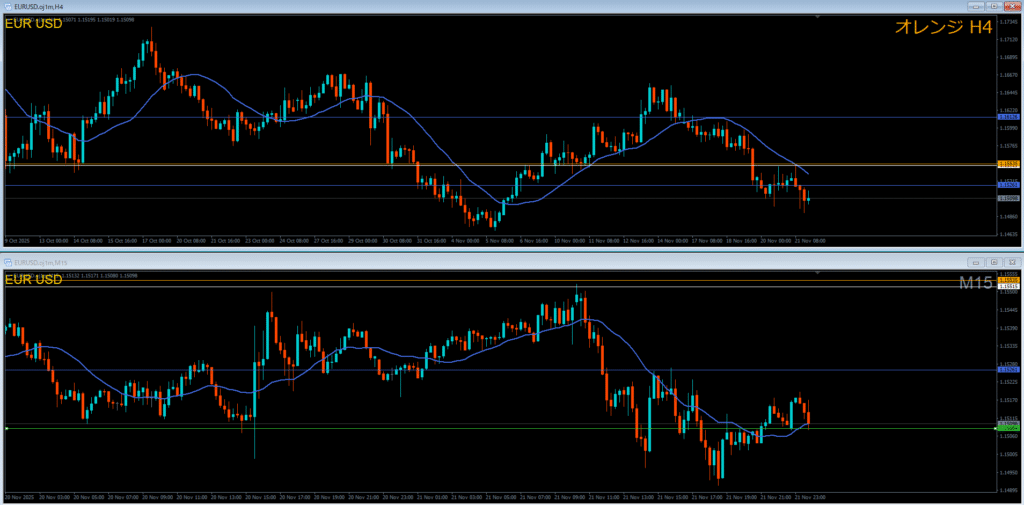Click the last candle in the H4 chart
This screenshot has height=505, width=1024.
click(808, 200)
